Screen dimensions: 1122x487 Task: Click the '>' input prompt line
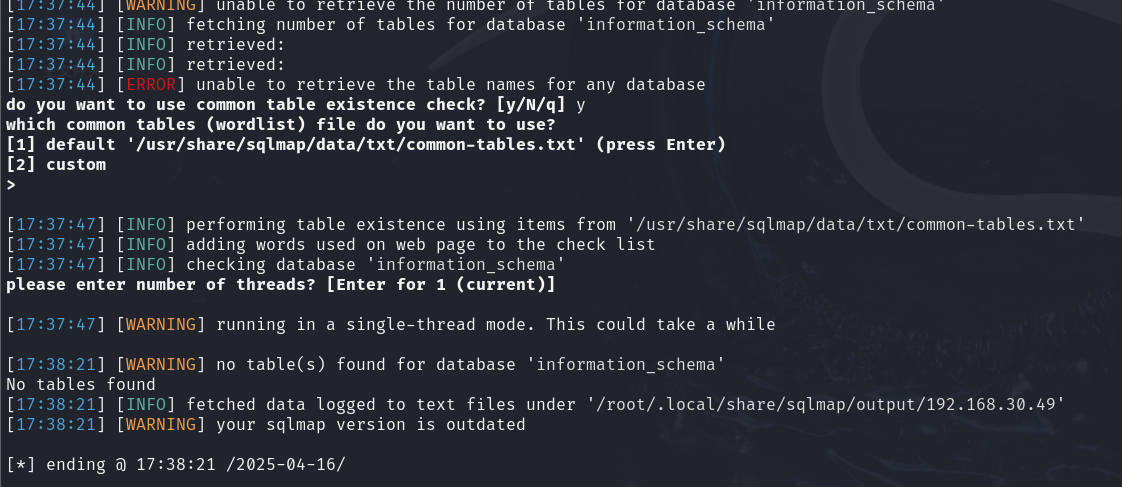[11, 185]
